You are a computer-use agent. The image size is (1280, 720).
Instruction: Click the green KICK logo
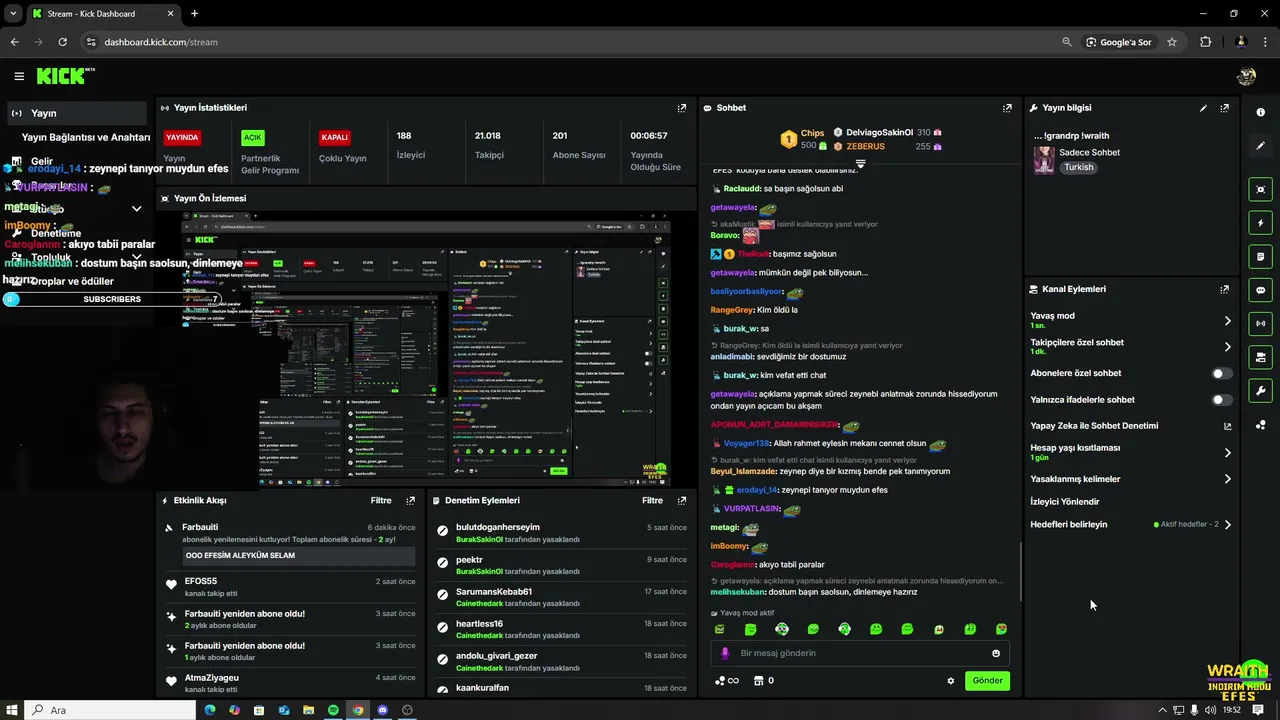pyautogui.click(x=65, y=76)
